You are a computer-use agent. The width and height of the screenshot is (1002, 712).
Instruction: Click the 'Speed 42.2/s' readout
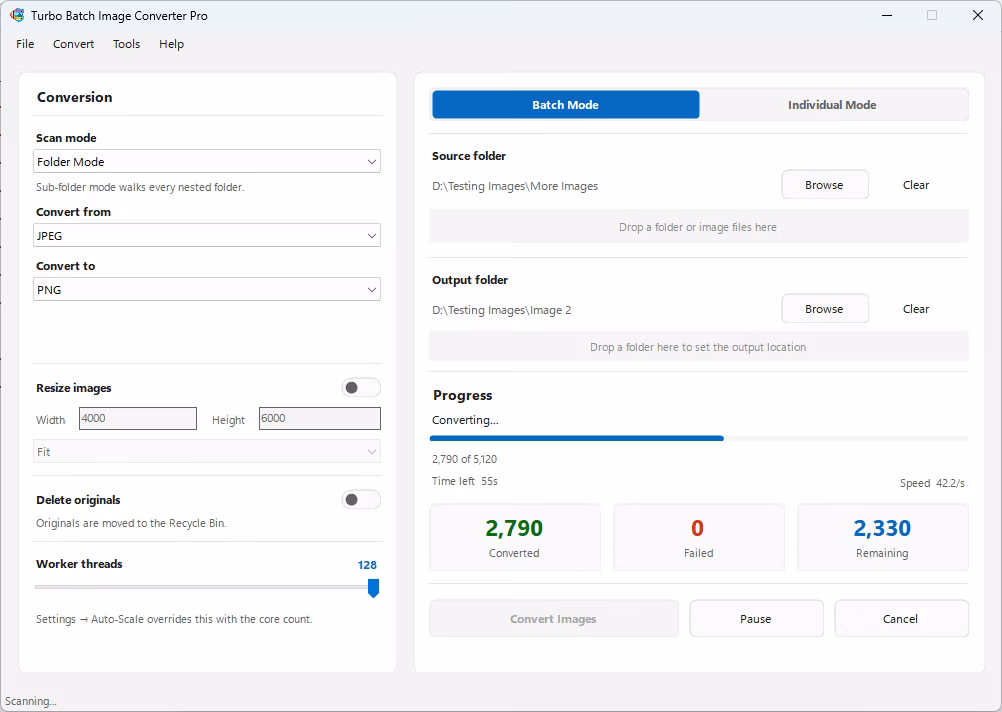[x=932, y=483]
